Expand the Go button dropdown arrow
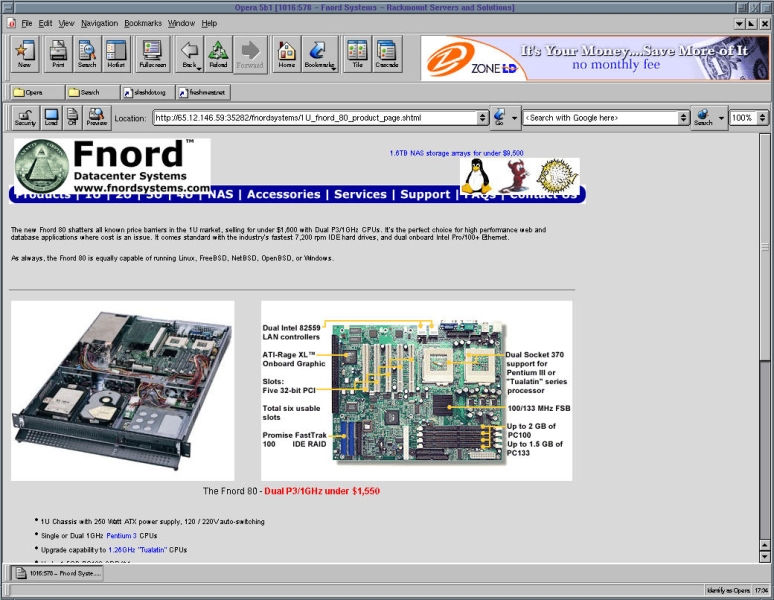 click(x=514, y=118)
